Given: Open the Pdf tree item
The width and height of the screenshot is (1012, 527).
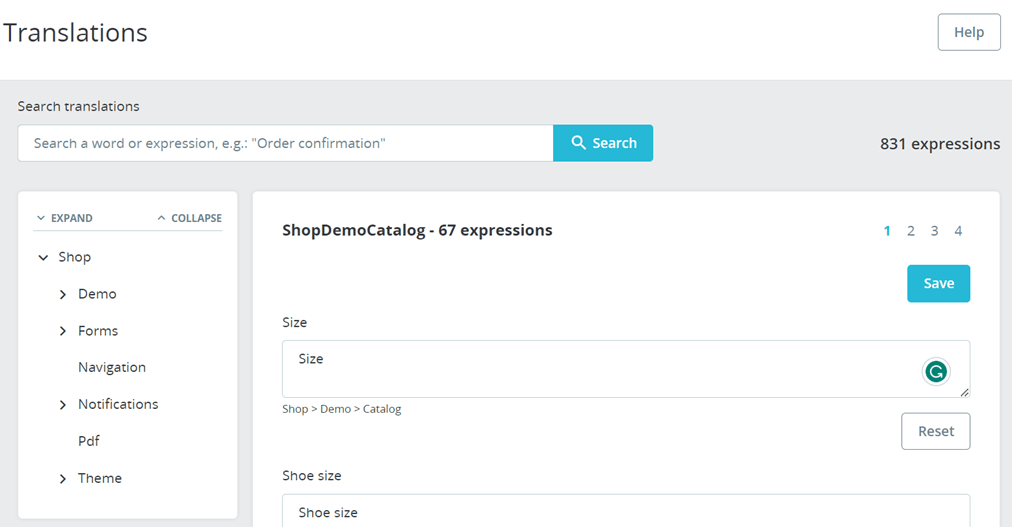Looking at the screenshot, I should tap(88, 441).
